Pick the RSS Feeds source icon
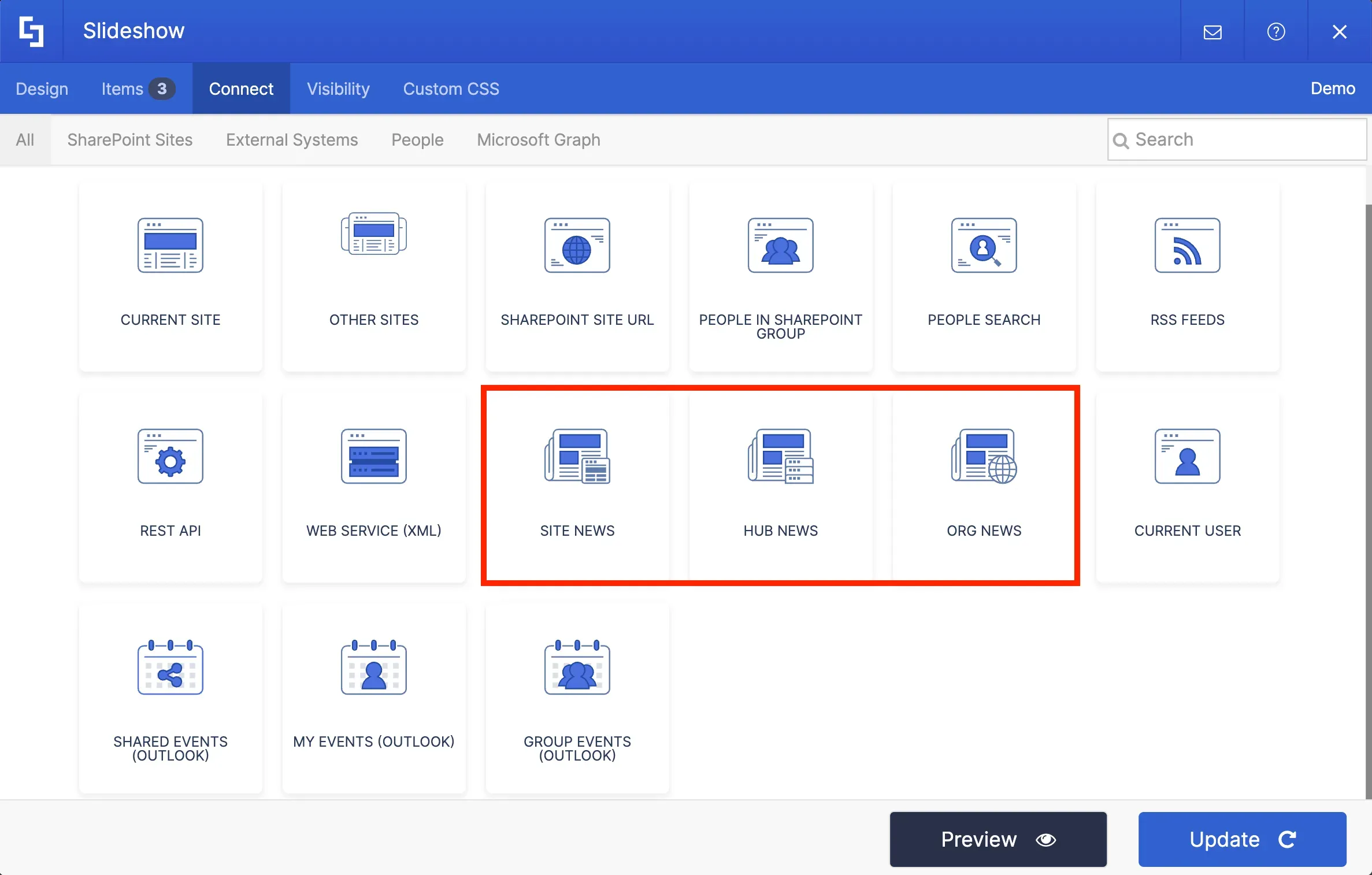The width and height of the screenshot is (1372, 875). tap(1188, 245)
